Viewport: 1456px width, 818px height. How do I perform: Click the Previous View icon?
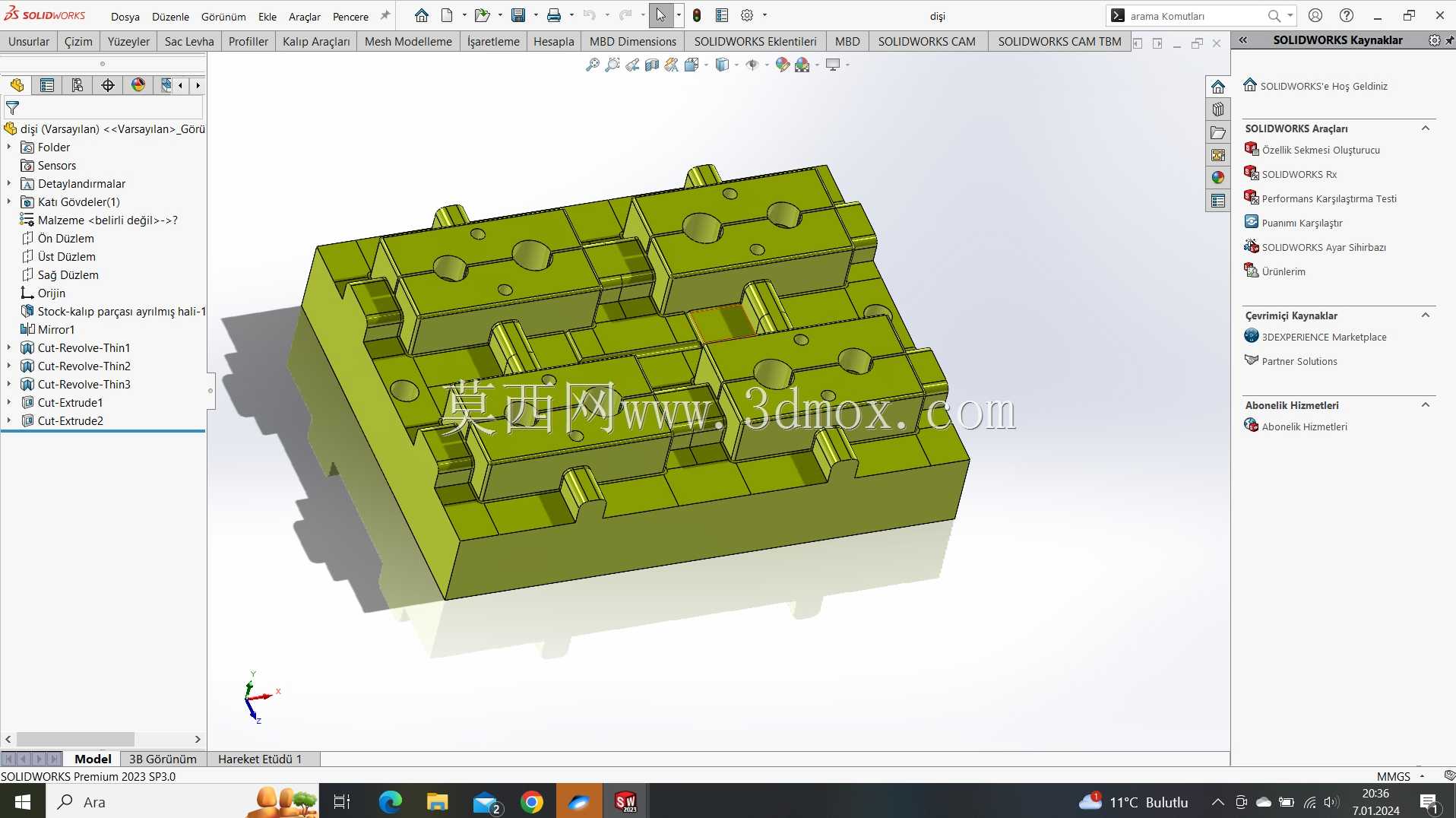pos(632,65)
